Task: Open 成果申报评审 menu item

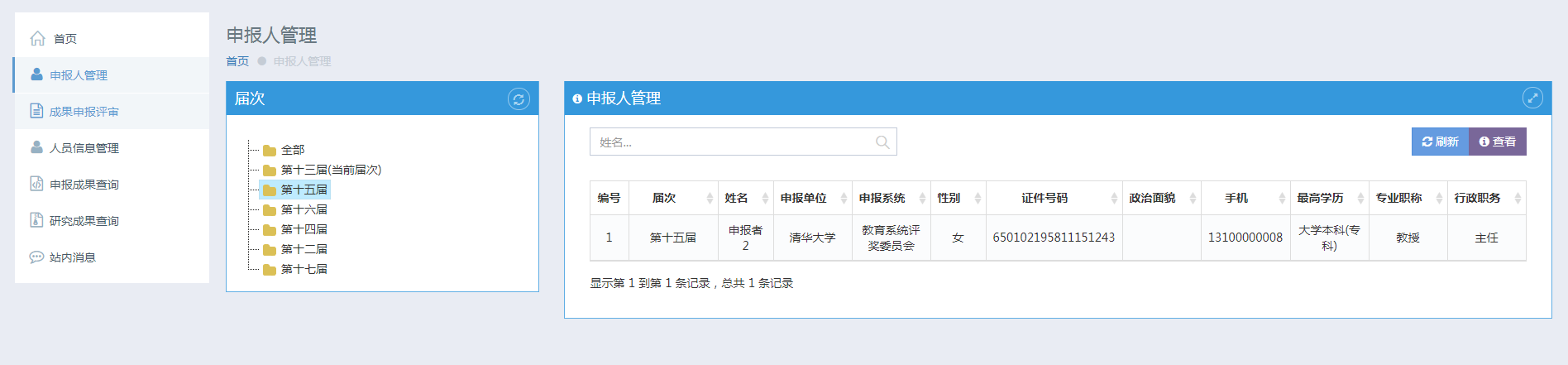Action: 112,111
